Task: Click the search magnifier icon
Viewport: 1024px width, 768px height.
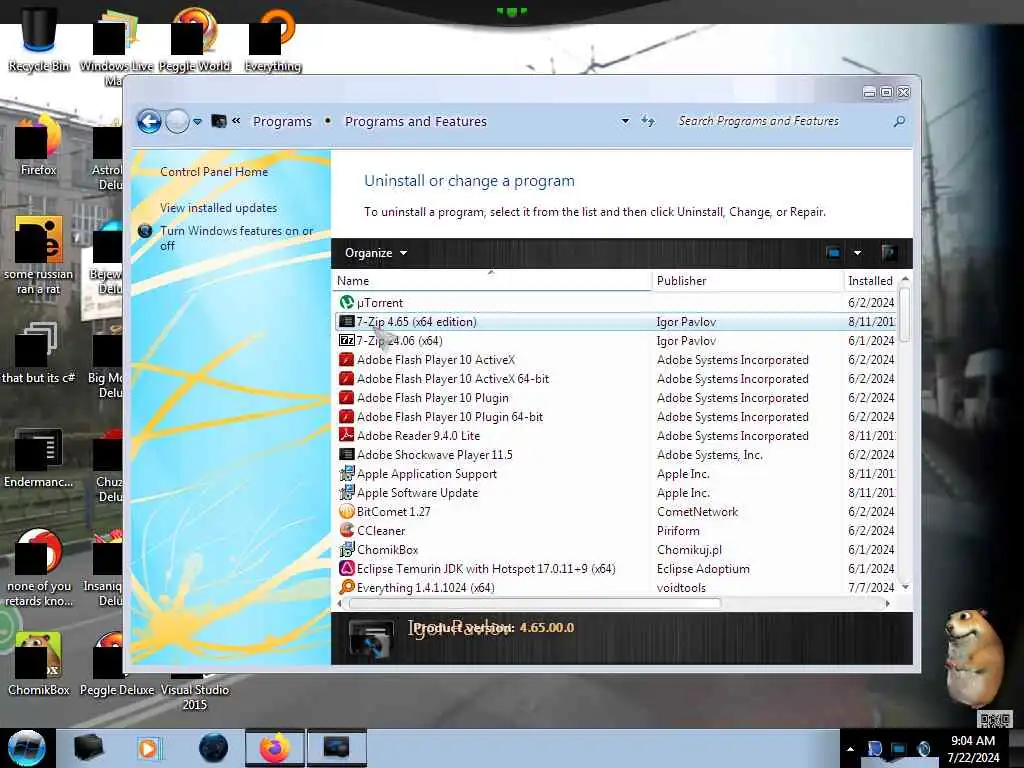Action: tap(899, 121)
